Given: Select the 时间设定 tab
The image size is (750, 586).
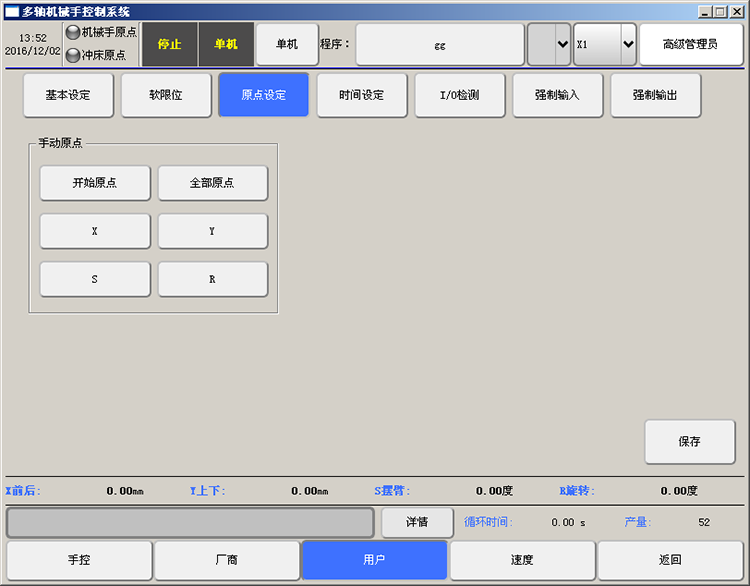Looking at the screenshot, I should 361,95.
